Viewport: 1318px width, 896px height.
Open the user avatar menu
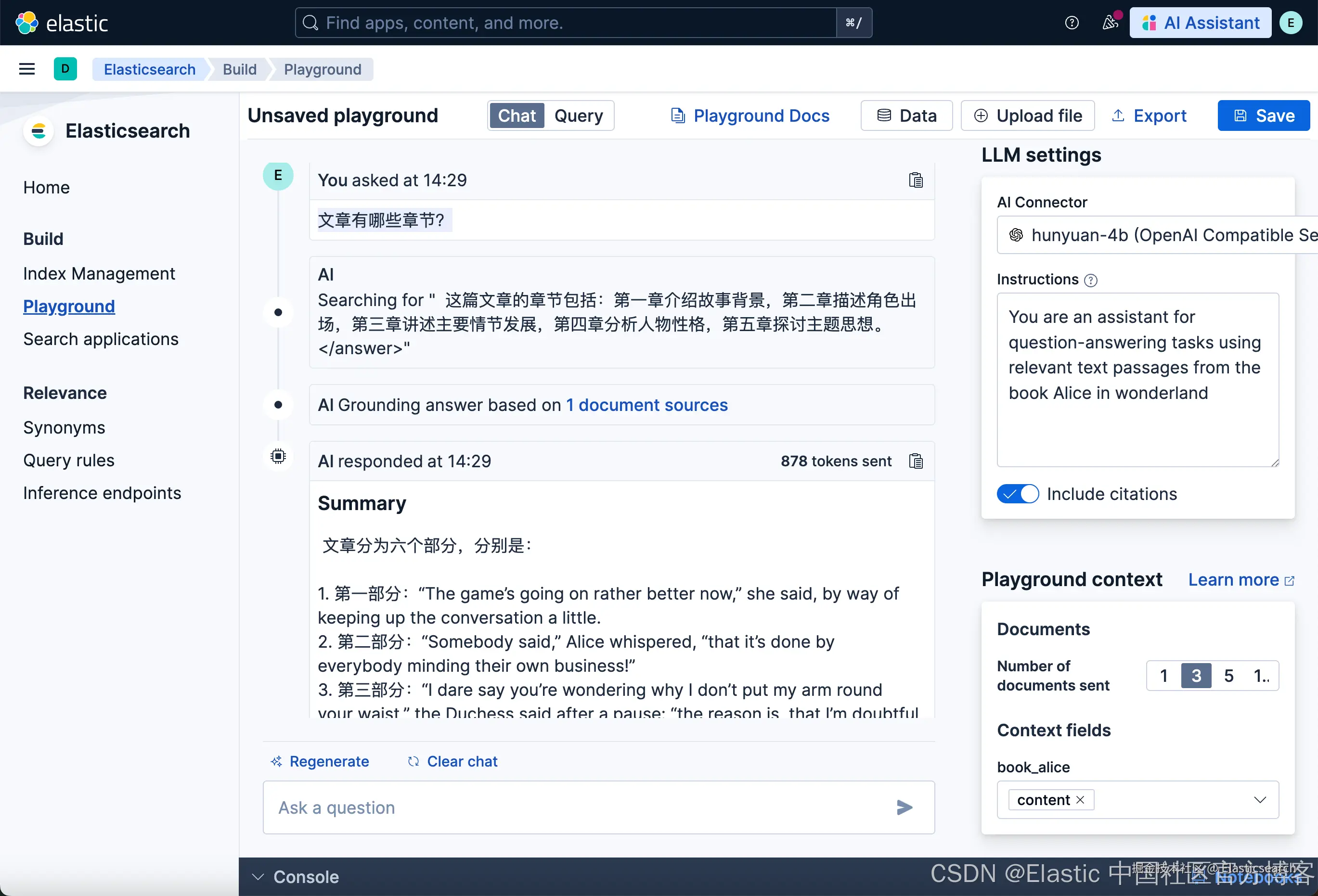click(1291, 23)
